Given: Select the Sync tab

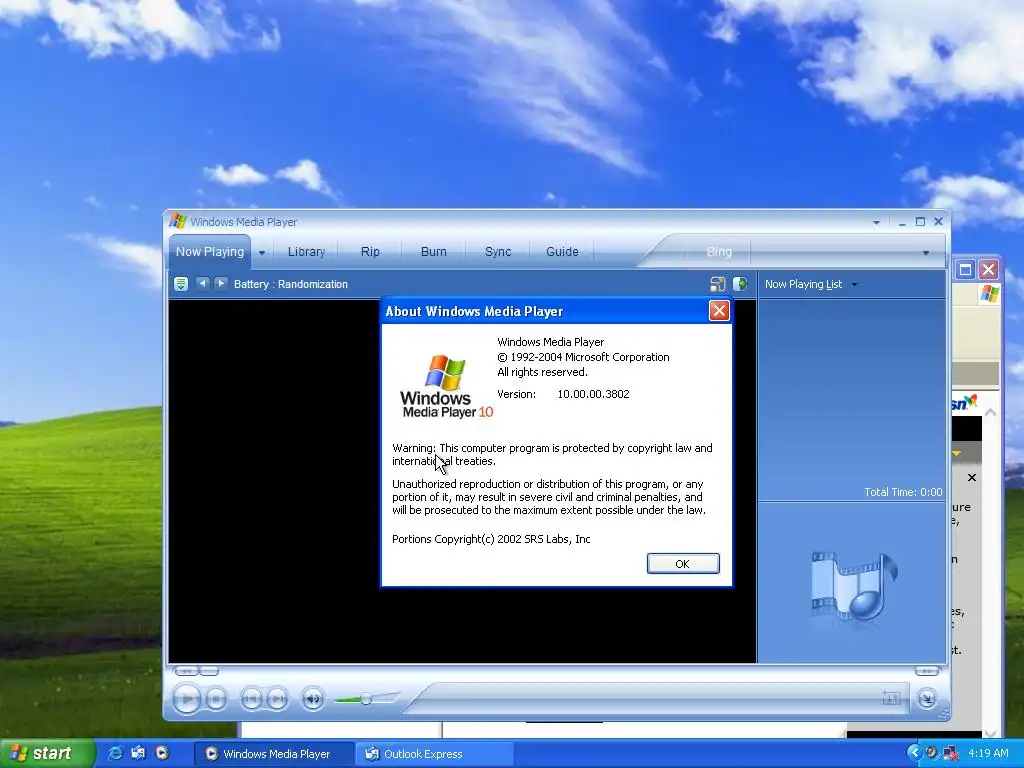Looking at the screenshot, I should pos(498,251).
